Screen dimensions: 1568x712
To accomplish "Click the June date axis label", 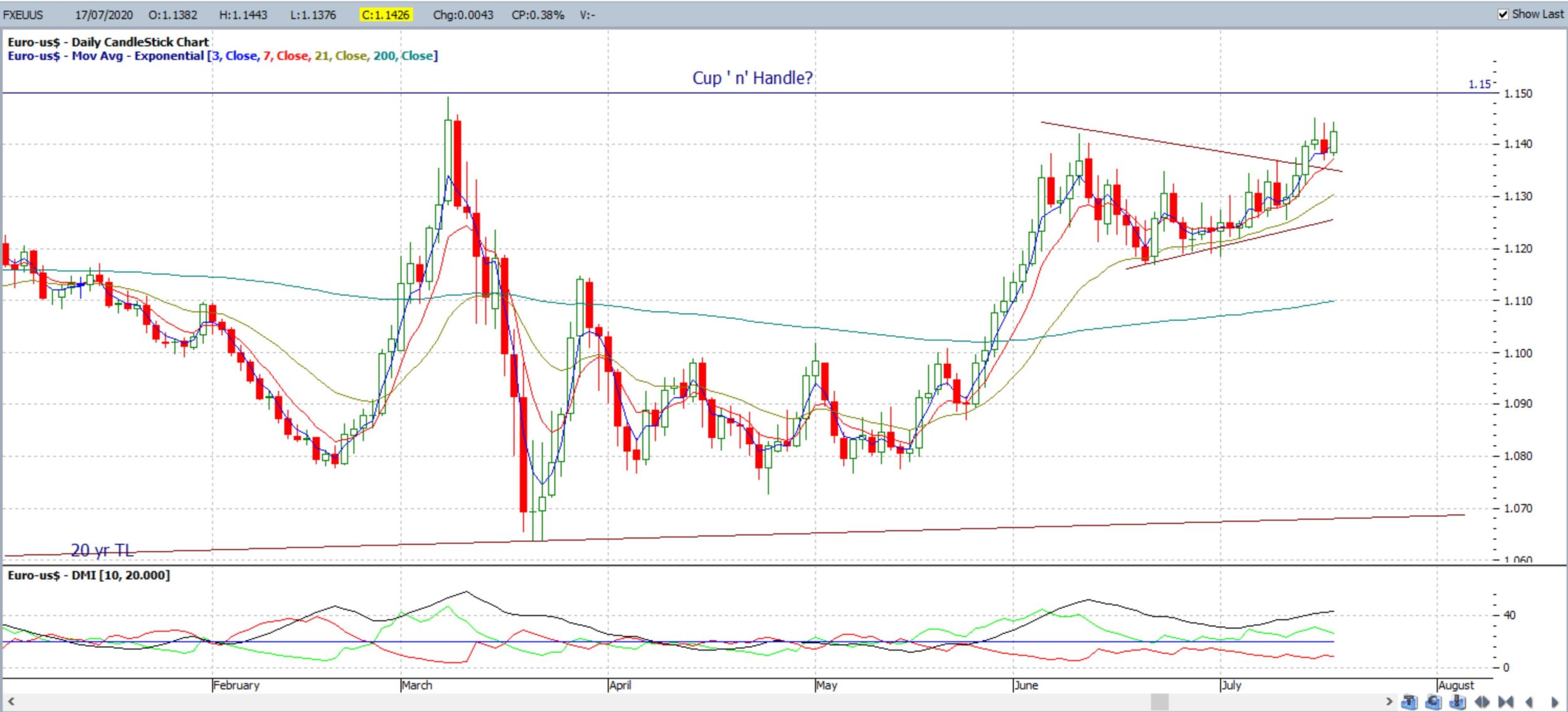I will pyautogui.click(x=1026, y=685).
